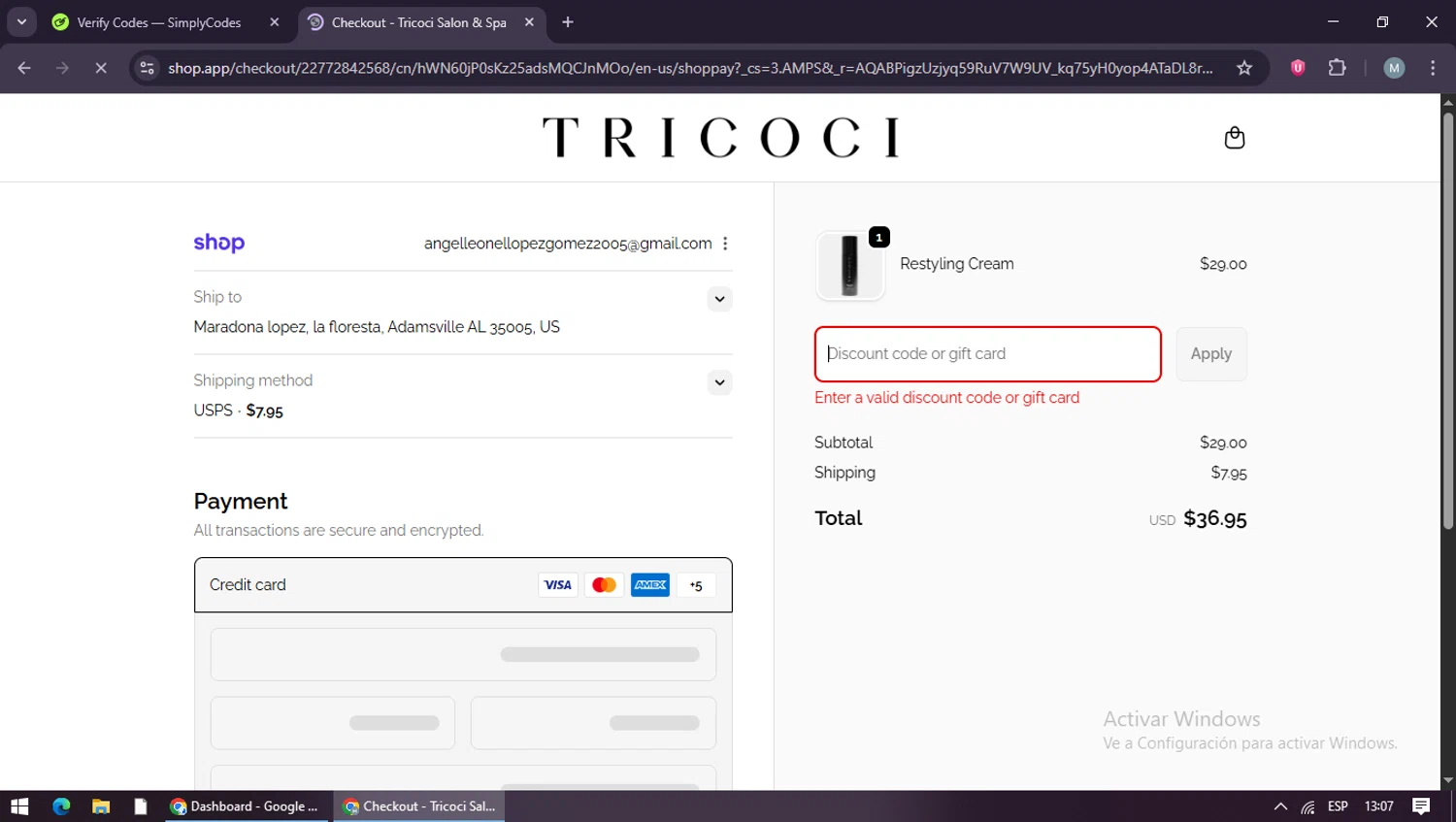Click the Total price $36.95
This screenshot has height=822, width=1456.
(1214, 519)
